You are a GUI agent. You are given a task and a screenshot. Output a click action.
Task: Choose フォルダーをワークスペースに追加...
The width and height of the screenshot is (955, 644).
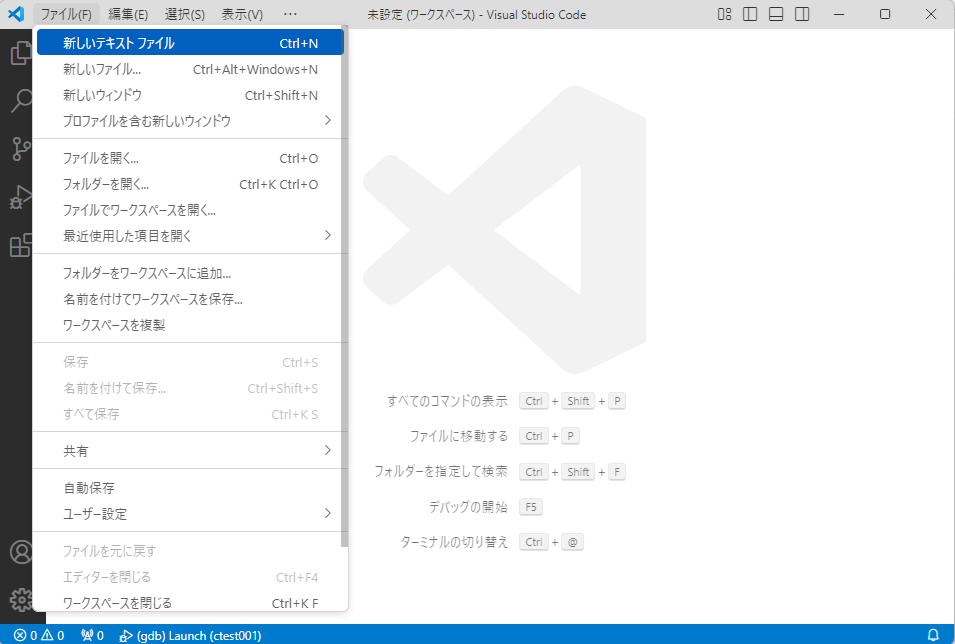190,274
